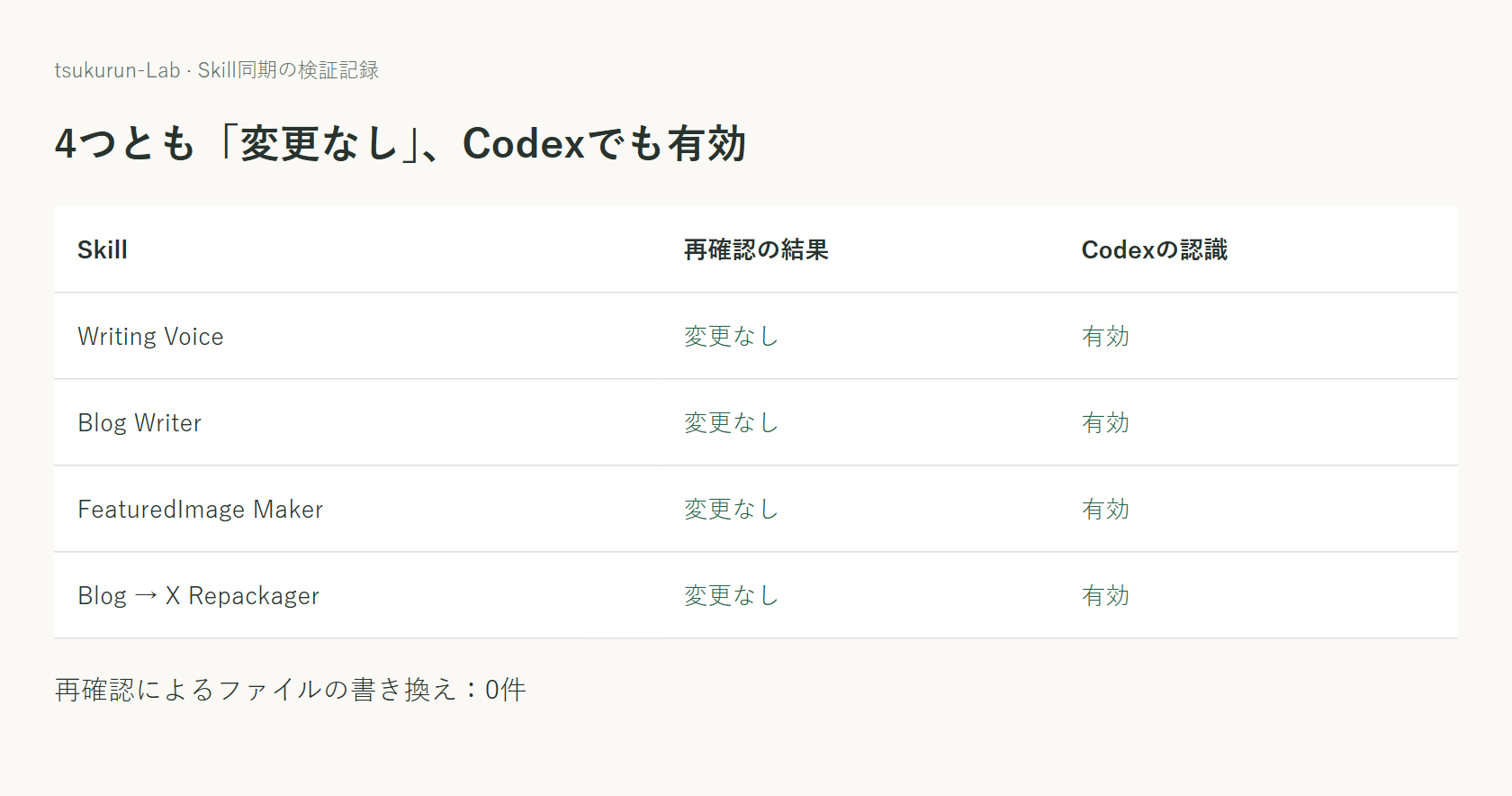Select the FeaturedImage Maker row name

(200, 509)
